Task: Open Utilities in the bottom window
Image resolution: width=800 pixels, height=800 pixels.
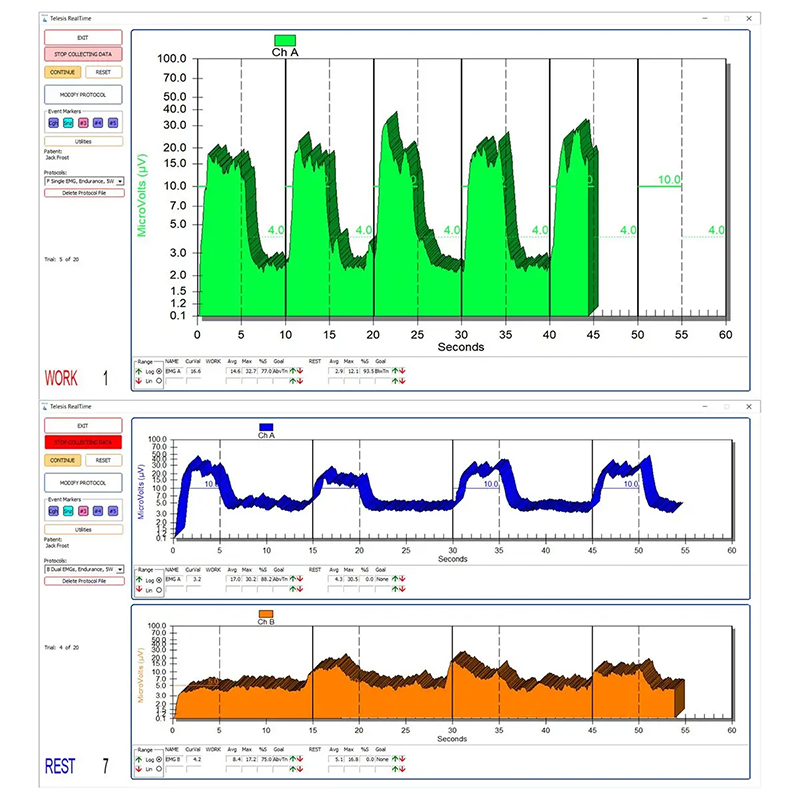Action: [84, 529]
